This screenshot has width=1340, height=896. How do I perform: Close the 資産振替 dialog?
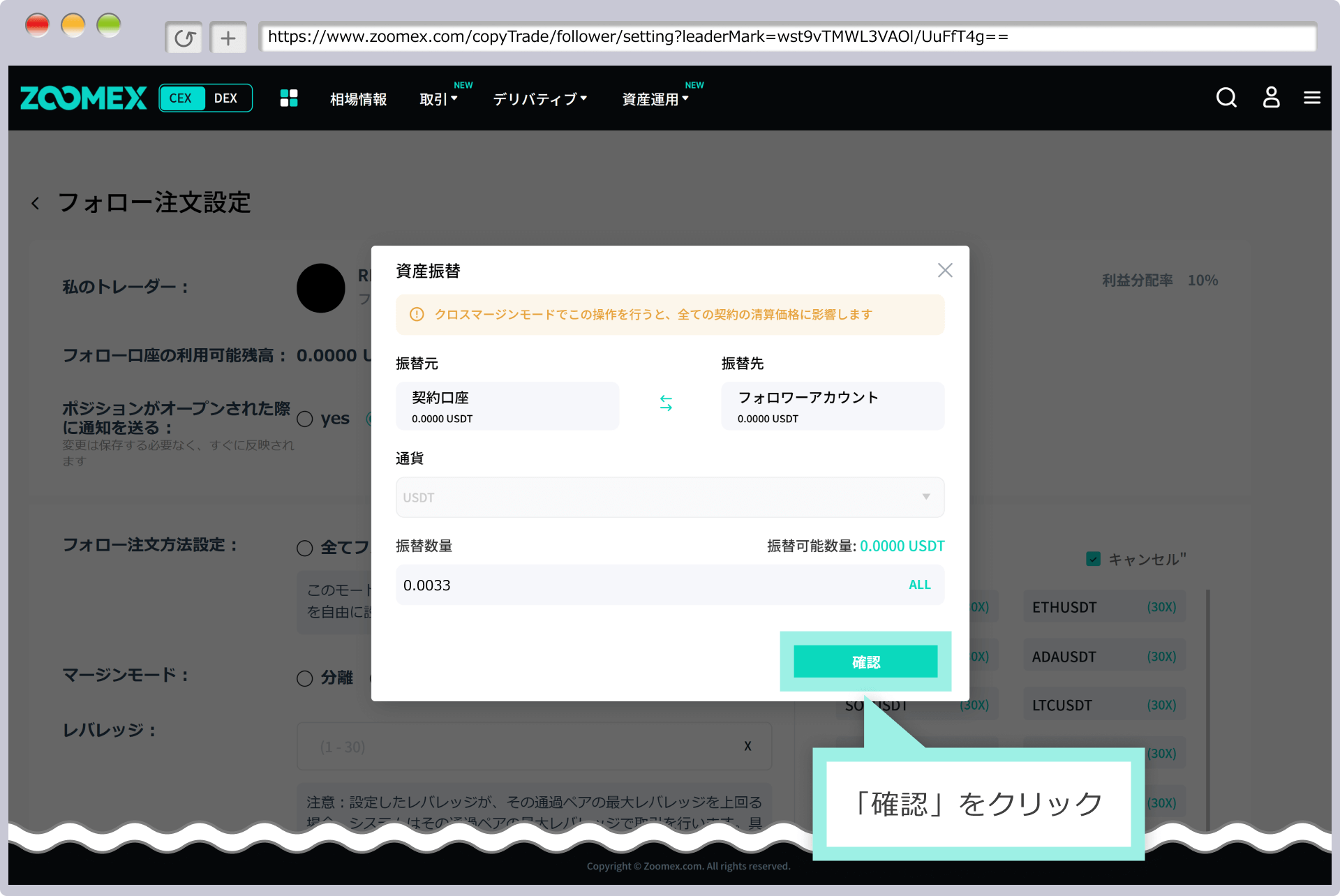(x=945, y=271)
